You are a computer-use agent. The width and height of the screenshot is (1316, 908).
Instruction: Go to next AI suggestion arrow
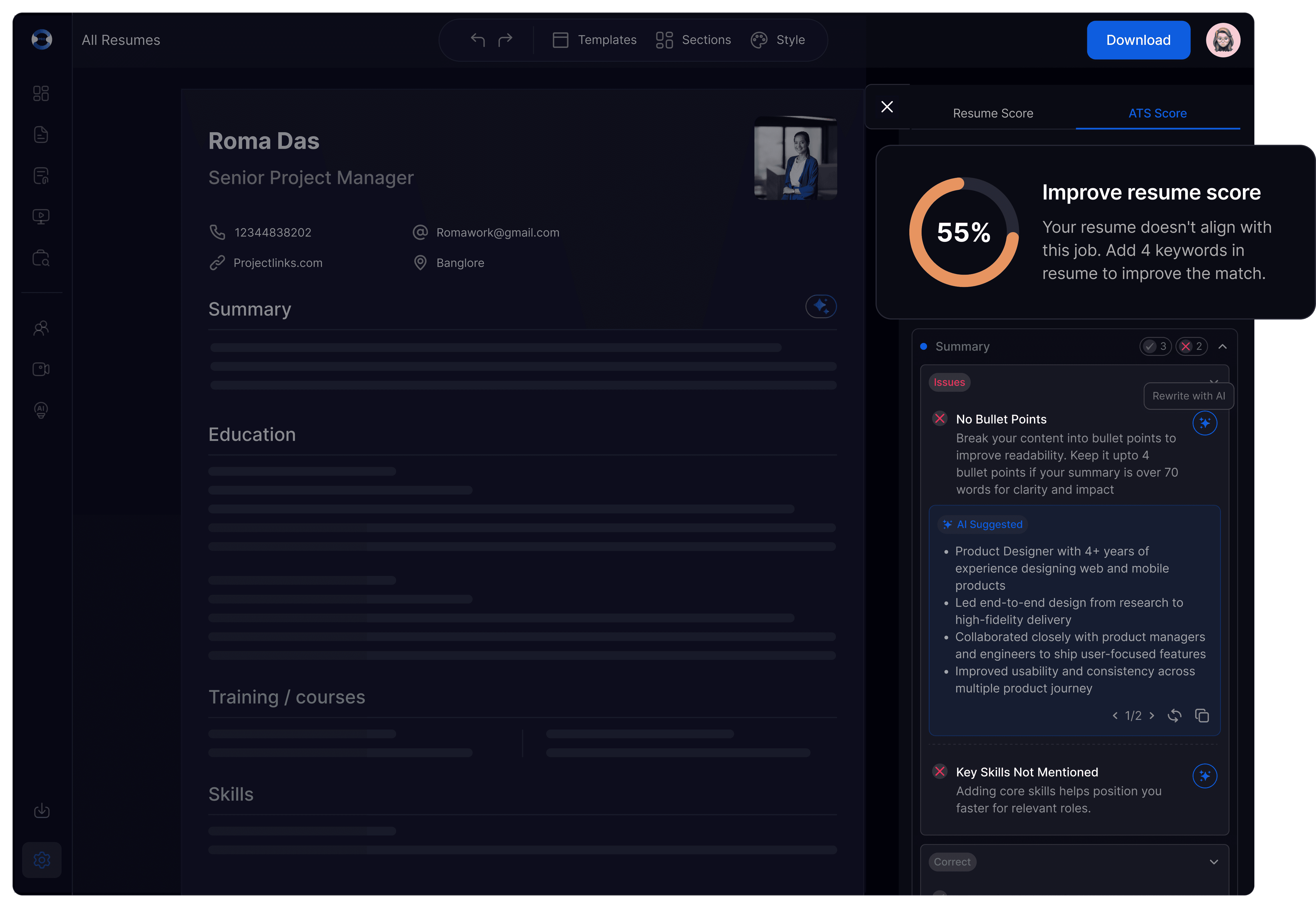point(1151,716)
